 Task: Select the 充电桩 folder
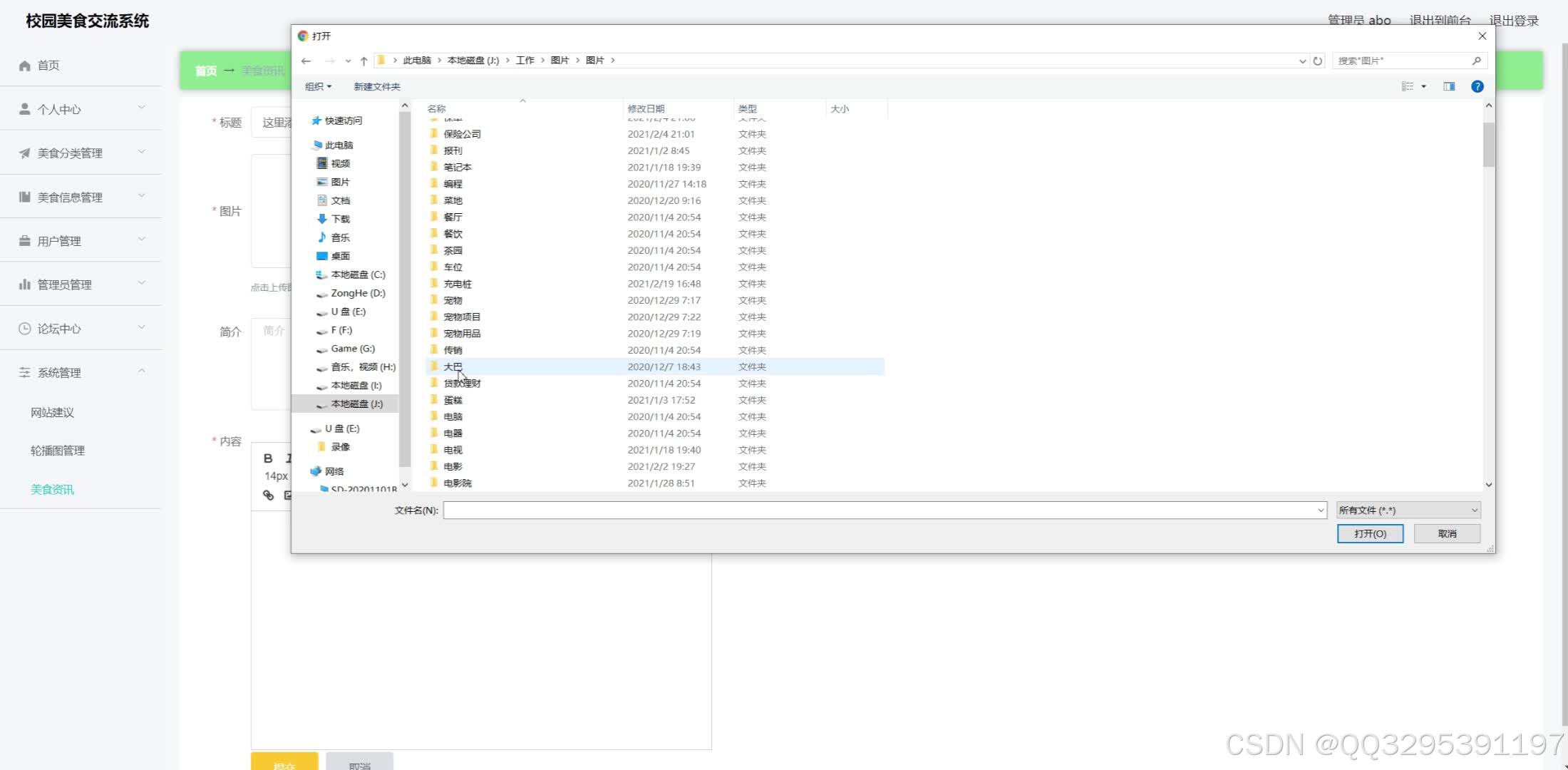pyautogui.click(x=457, y=284)
